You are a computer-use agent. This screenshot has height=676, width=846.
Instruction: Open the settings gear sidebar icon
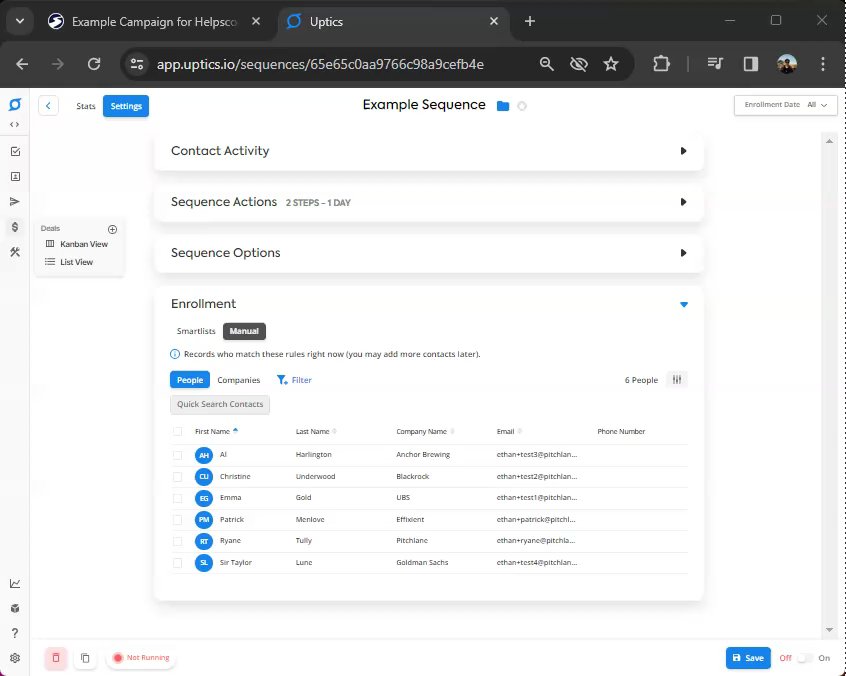(15, 658)
